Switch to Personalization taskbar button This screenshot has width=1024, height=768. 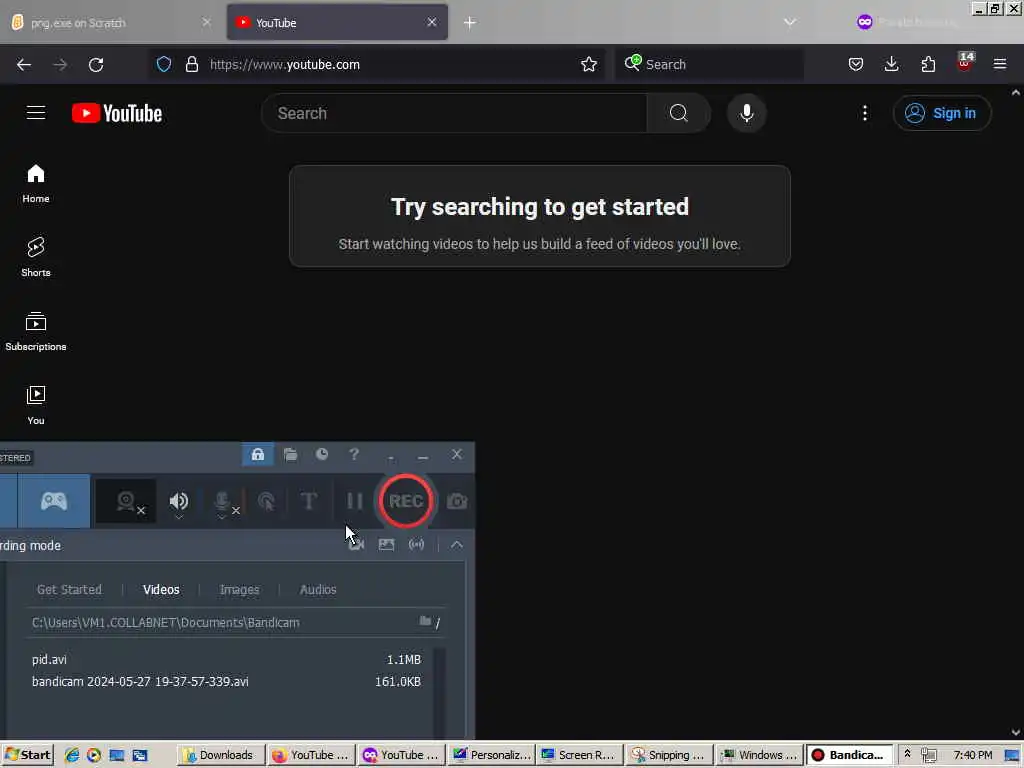pyautogui.click(x=491, y=755)
